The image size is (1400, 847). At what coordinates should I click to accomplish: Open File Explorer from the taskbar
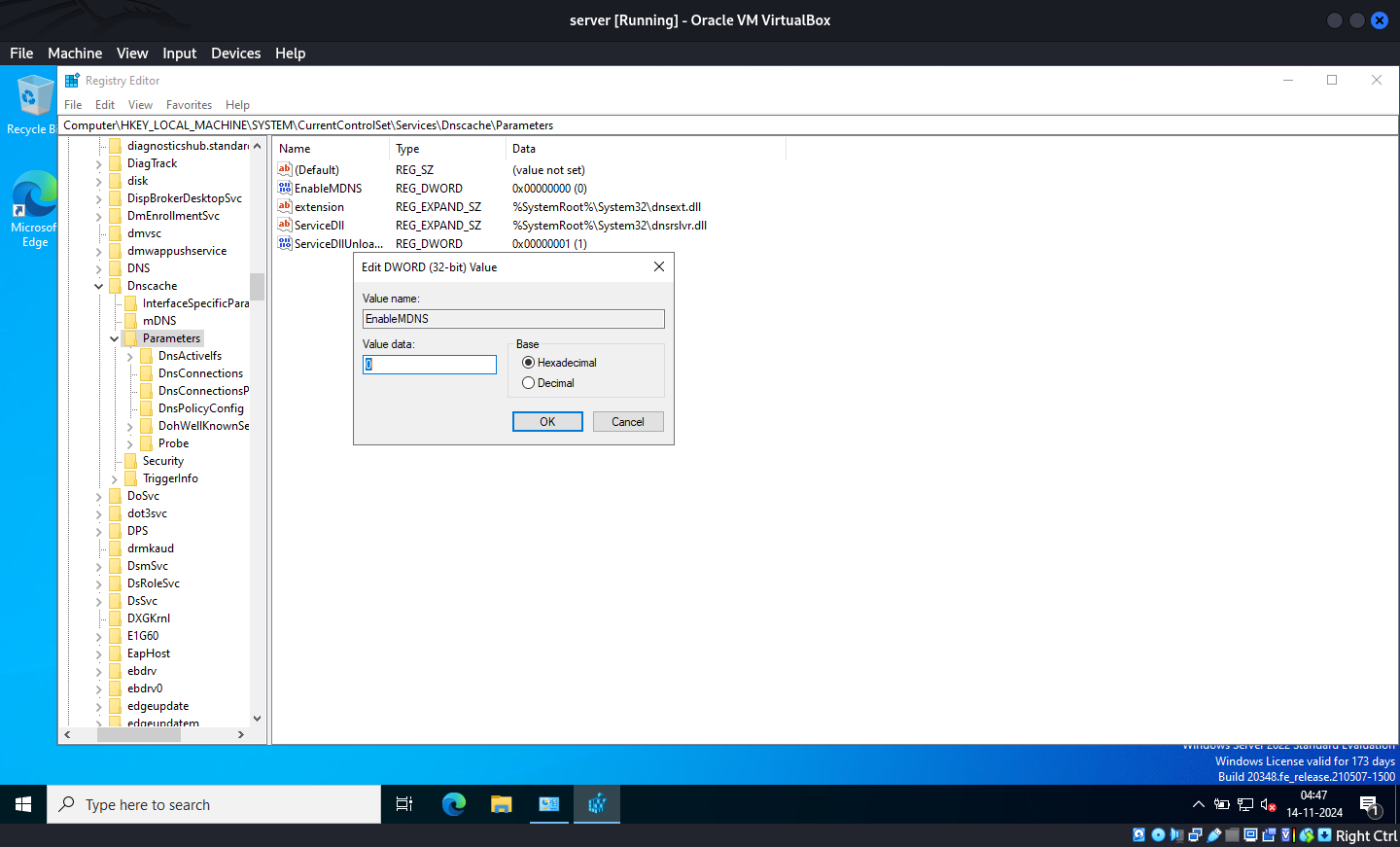pos(501,804)
